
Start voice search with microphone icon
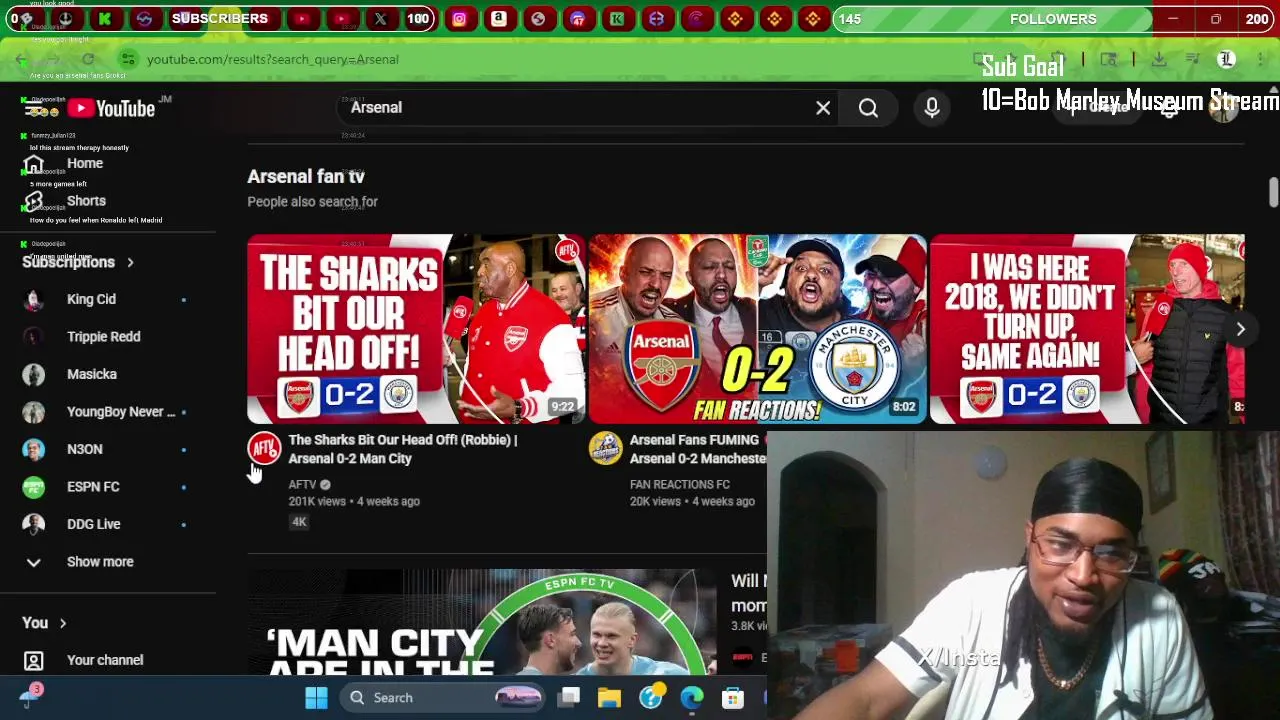[x=932, y=107]
